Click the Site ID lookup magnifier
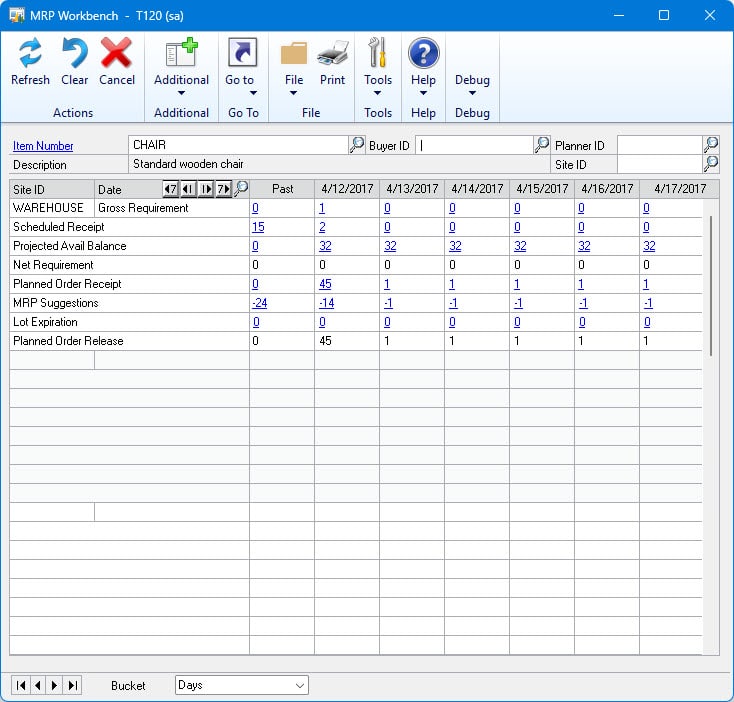This screenshot has height=702, width=734. coord(711,164)
